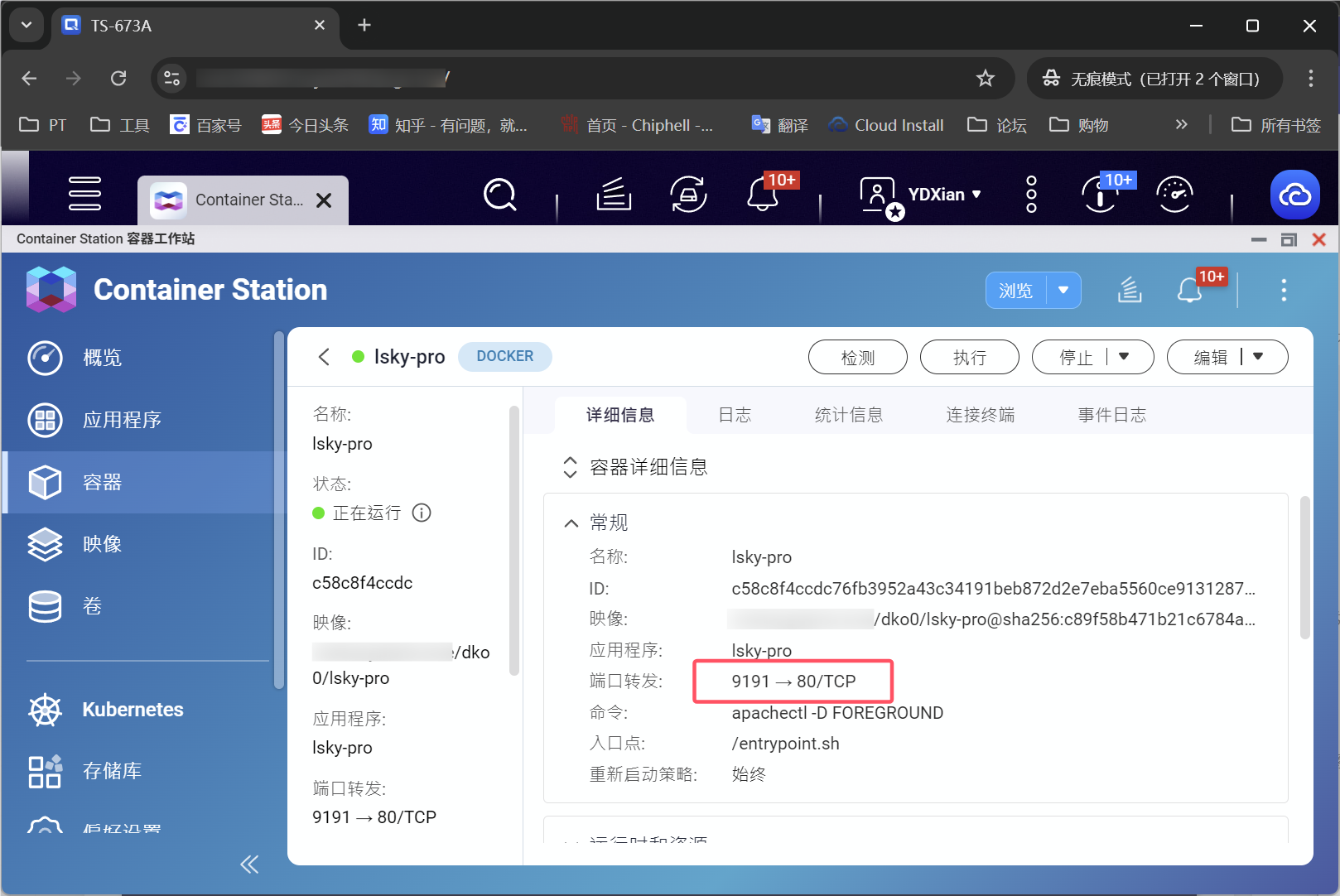Open the 翻译 bookmark

click(779, 124)
